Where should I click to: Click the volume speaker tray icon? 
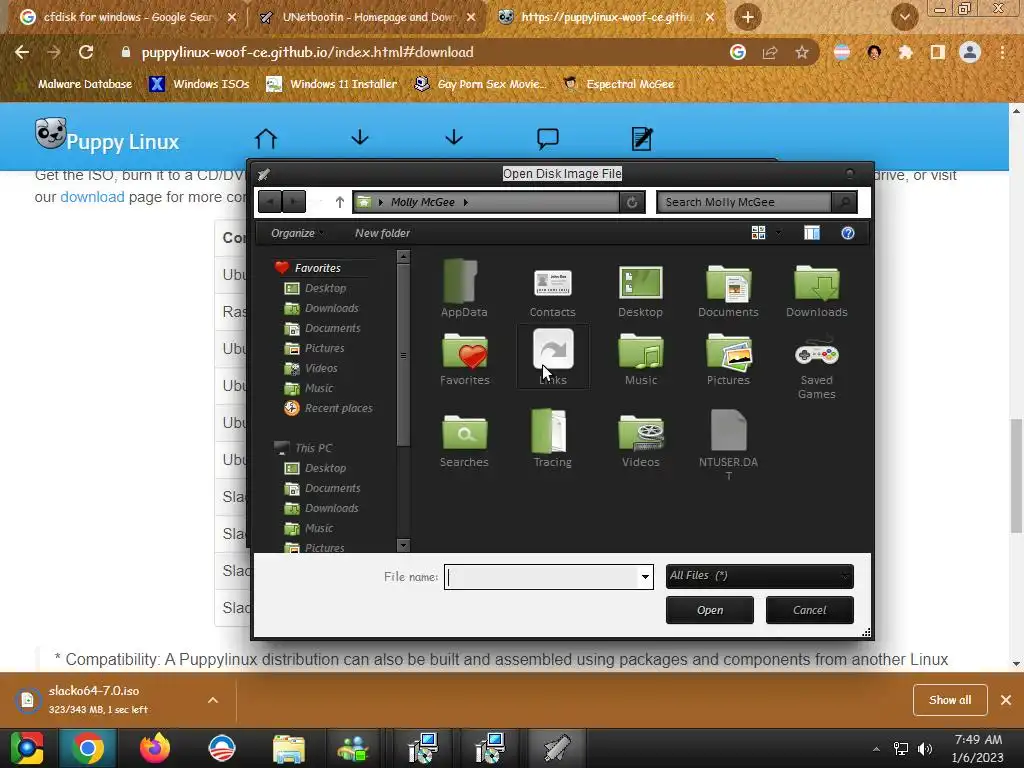pos(925,748)
